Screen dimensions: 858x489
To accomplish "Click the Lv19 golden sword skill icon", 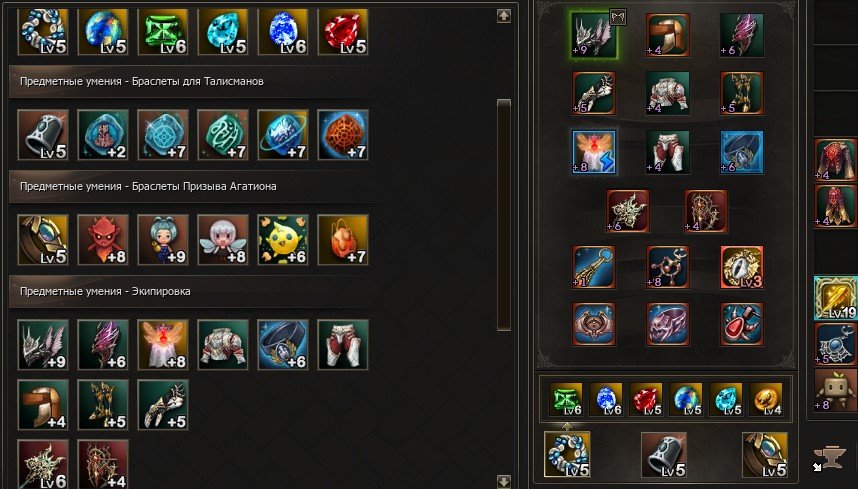I will (x=836, y=298).
